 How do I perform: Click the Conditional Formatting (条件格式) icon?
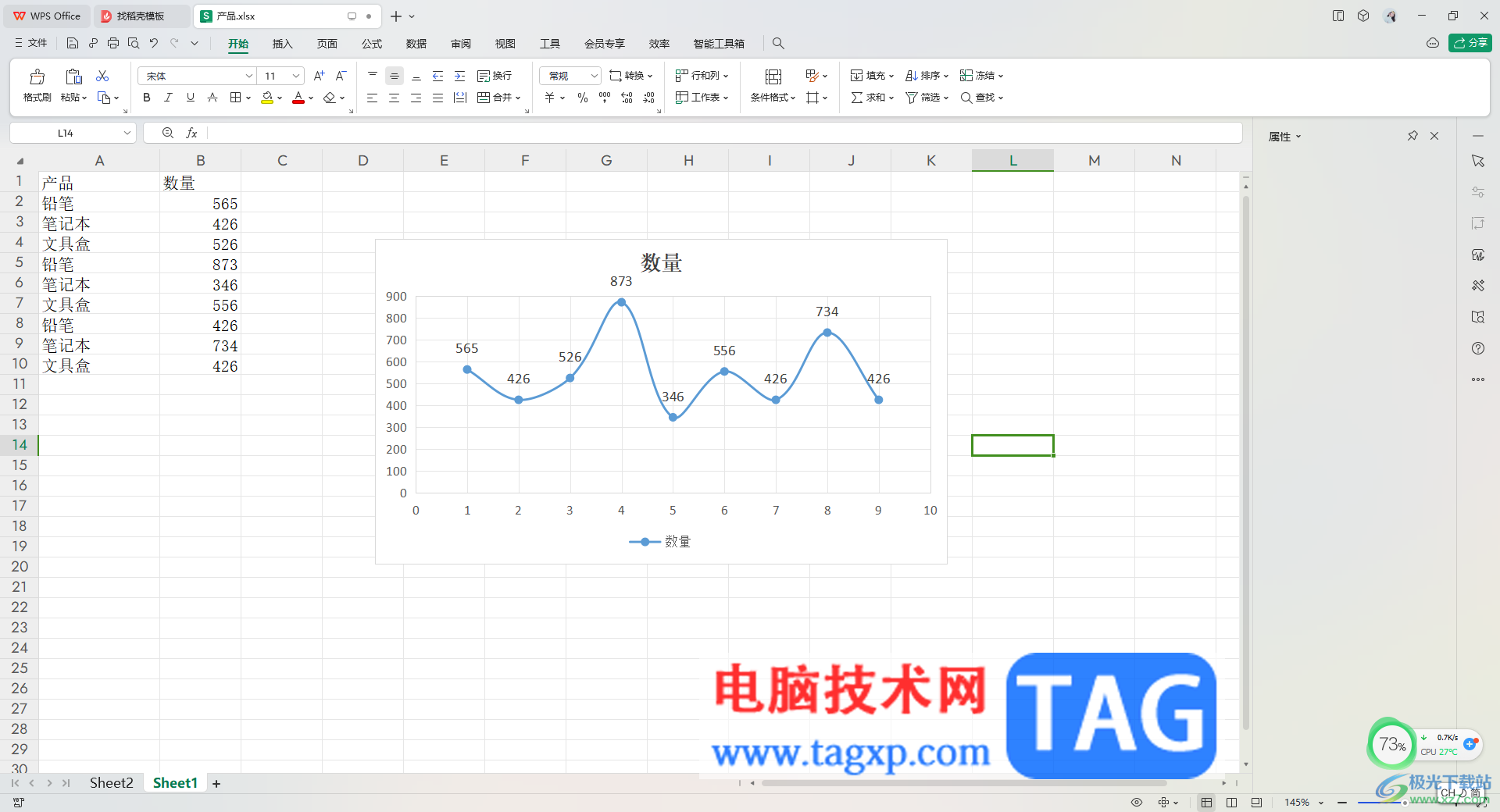point(773,77)
